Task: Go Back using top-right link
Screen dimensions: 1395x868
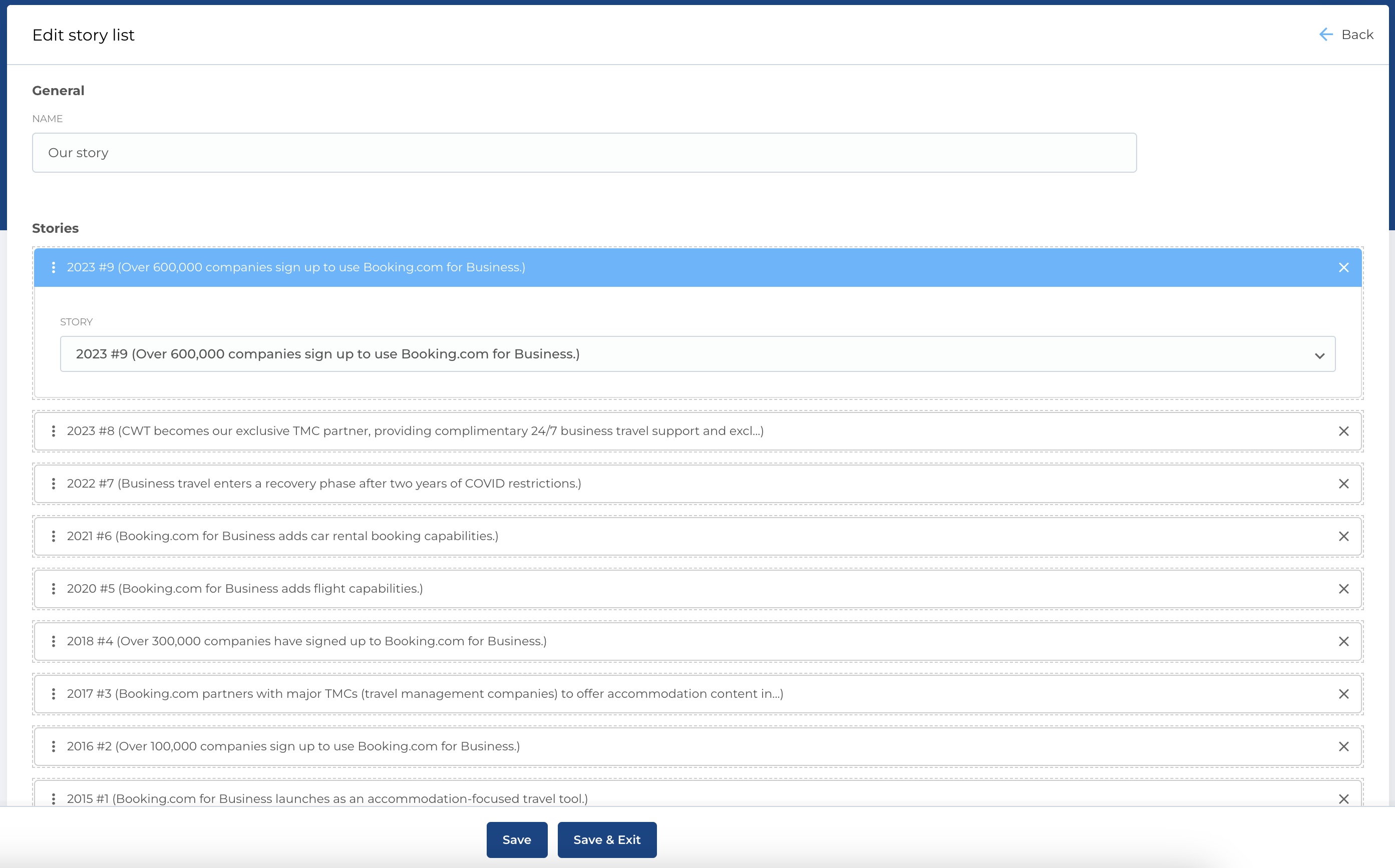Action: [1346, 35]
